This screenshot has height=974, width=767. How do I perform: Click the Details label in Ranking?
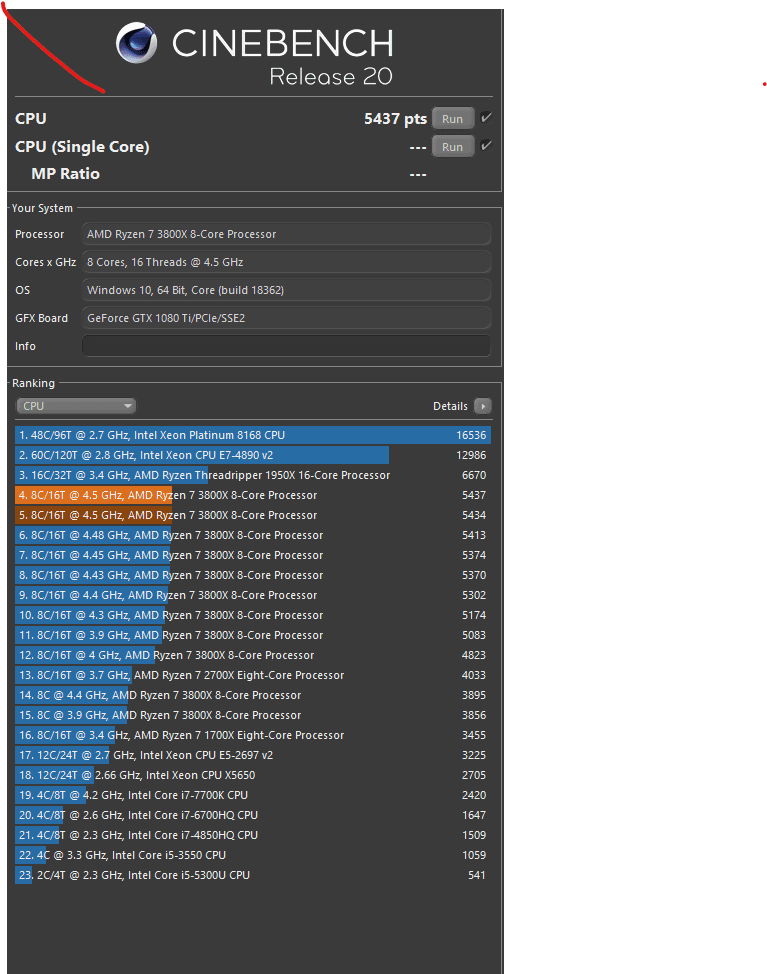coord(450,406)
